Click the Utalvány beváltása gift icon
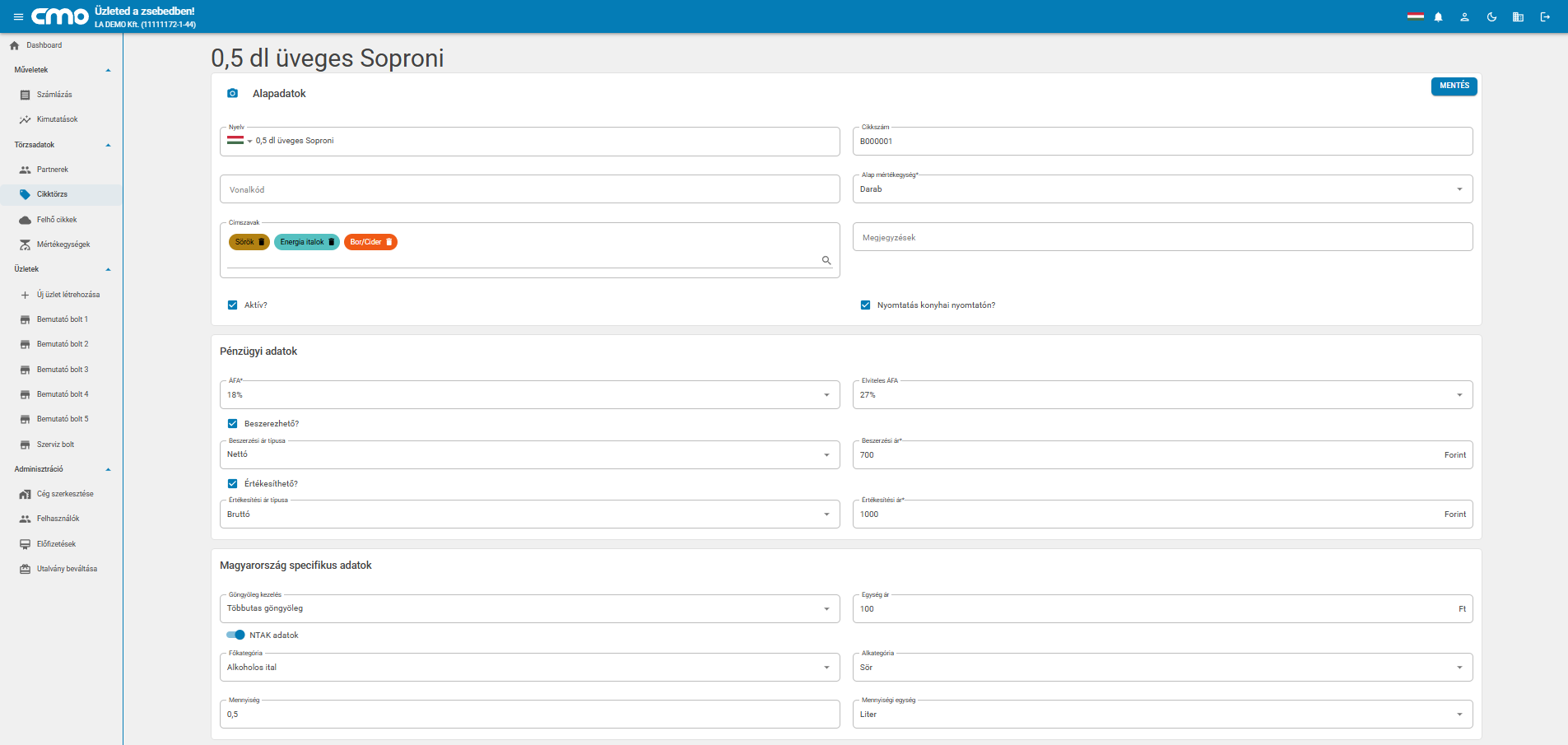 click(x=25, y=569)
